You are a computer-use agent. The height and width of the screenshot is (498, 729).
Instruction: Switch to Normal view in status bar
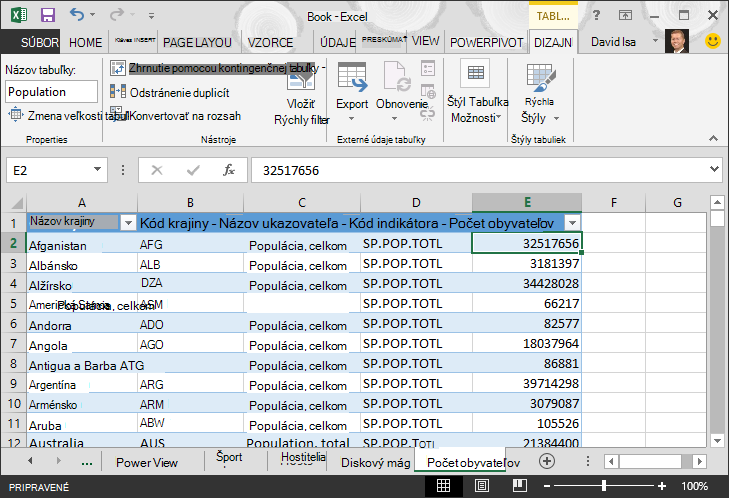[443, 486]
